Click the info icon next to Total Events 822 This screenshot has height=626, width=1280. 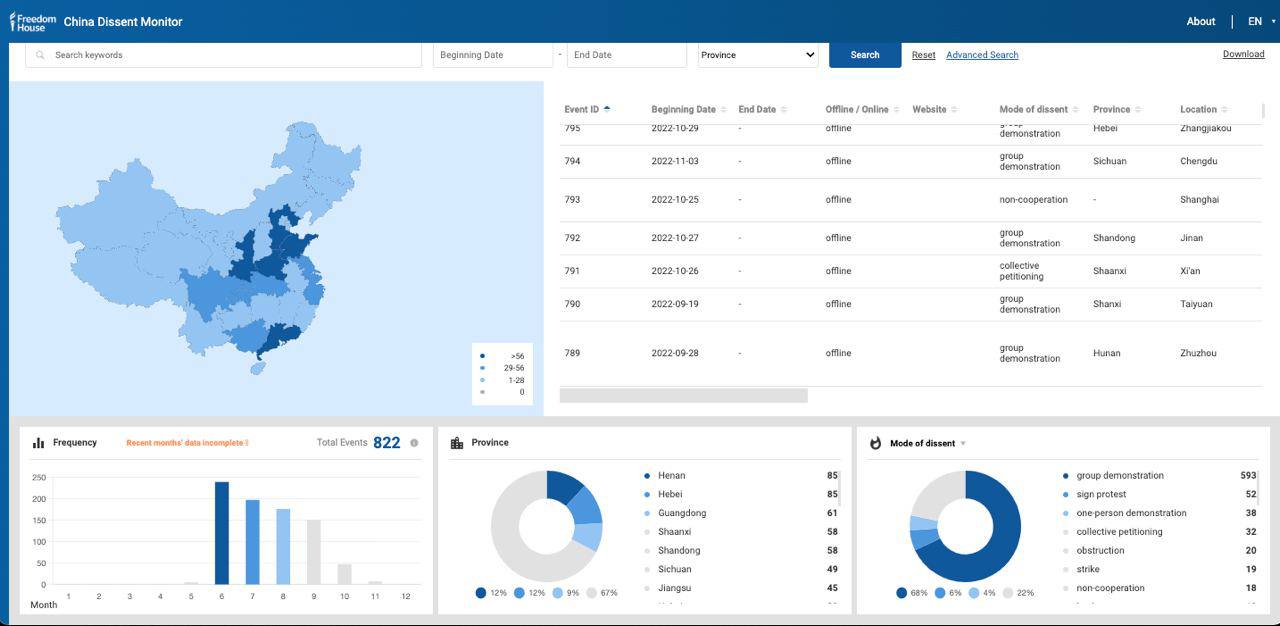[414, 443]
